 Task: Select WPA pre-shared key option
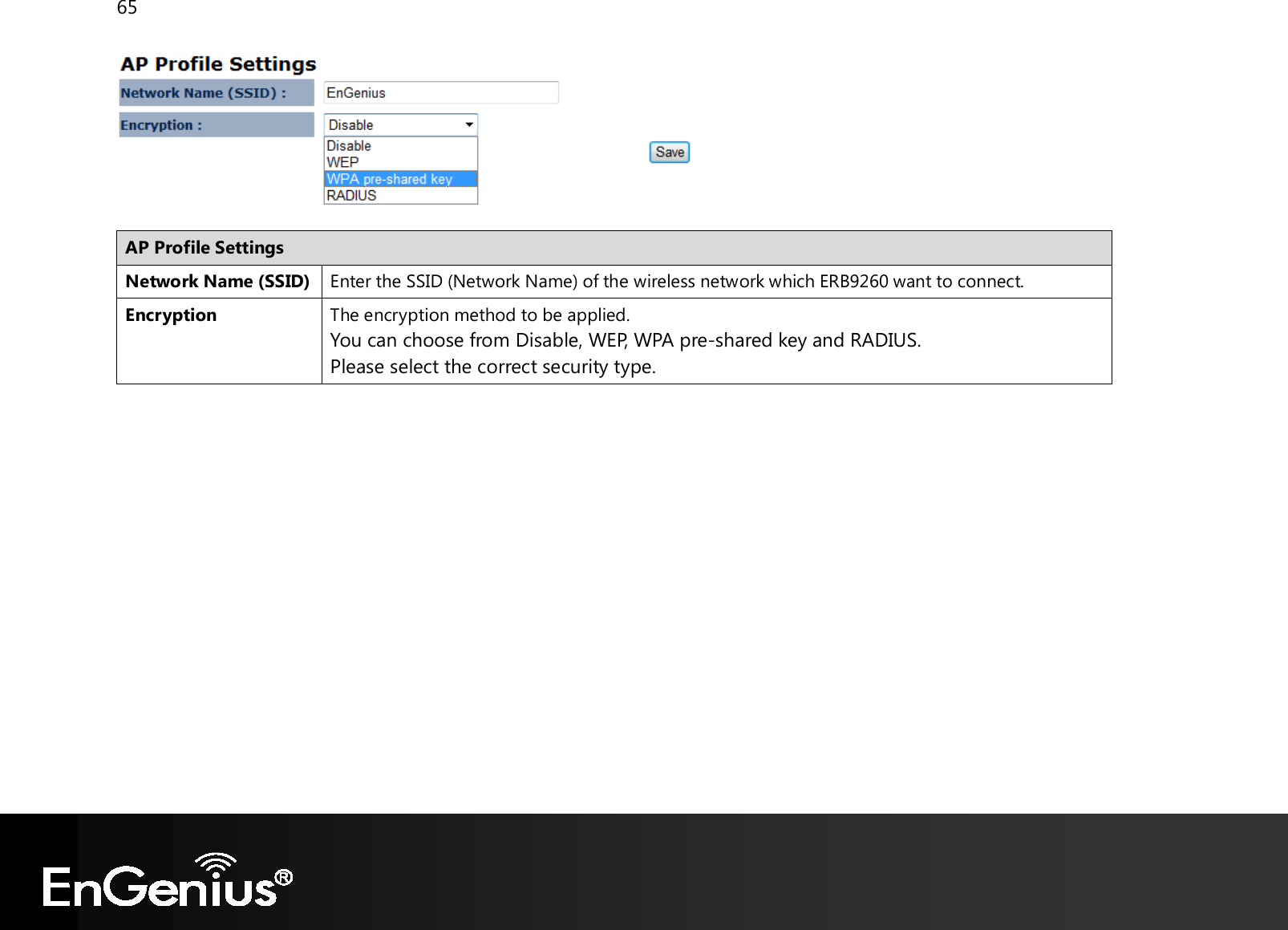click(x=400, y=179)
